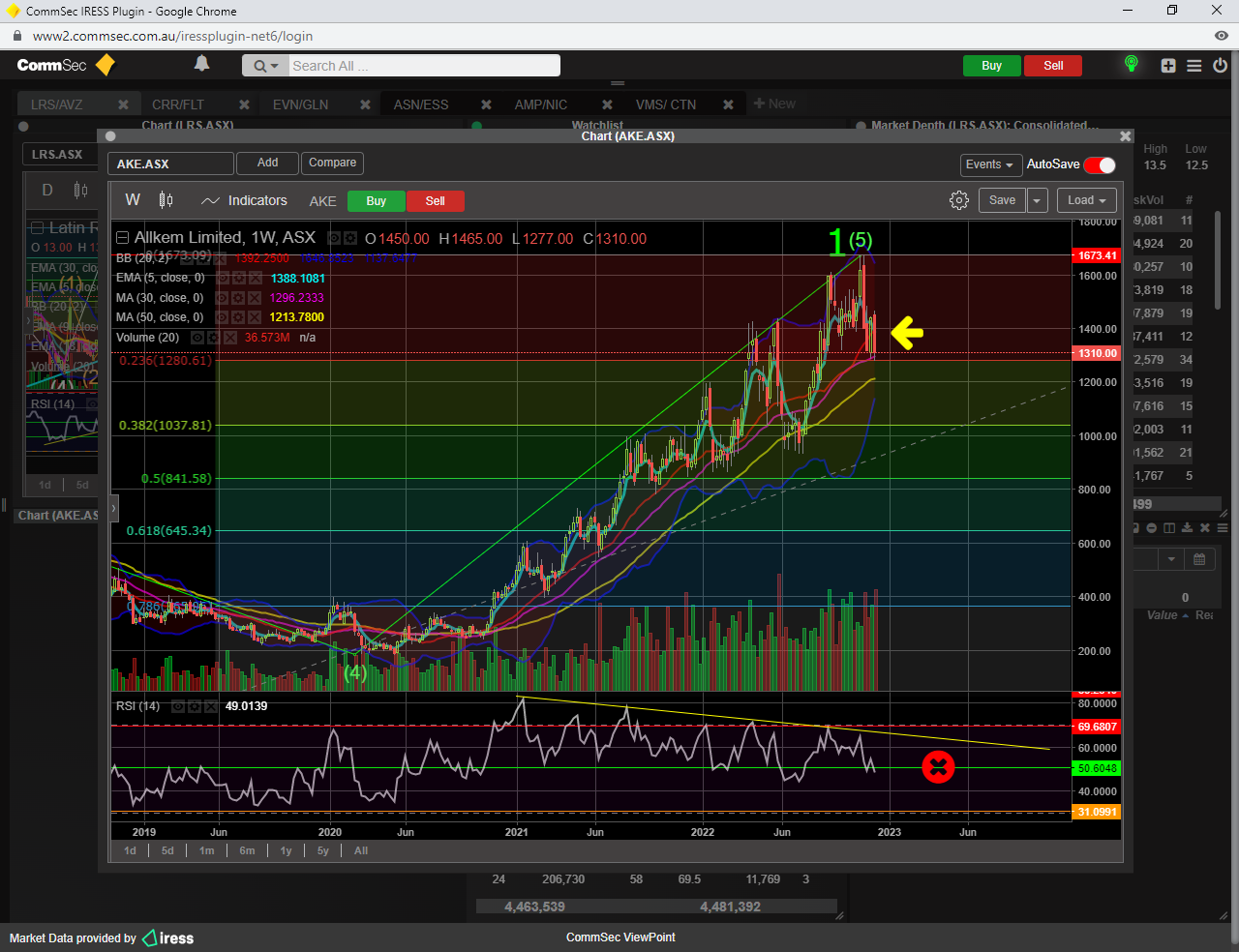Switch to the VMS/ CTN workspace tab
Screen dimensions: 1239x952
click(666, 104)
